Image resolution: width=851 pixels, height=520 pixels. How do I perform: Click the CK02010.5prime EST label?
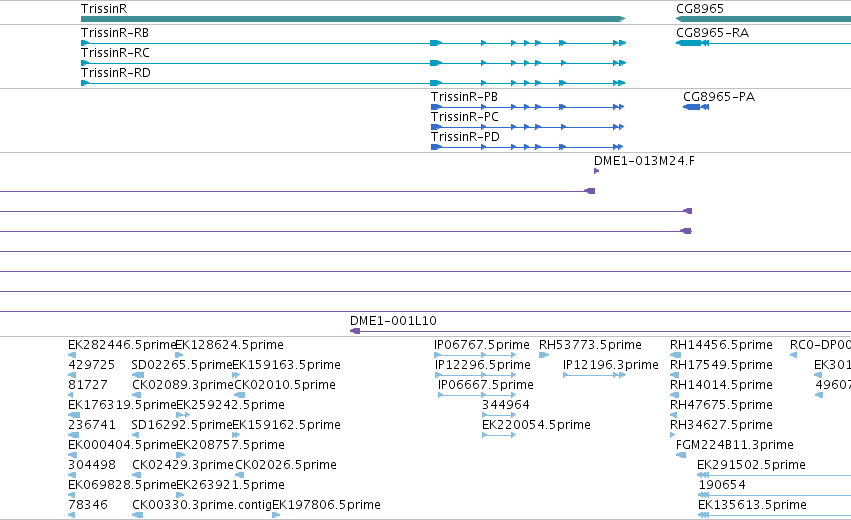(x=285, y=385)
